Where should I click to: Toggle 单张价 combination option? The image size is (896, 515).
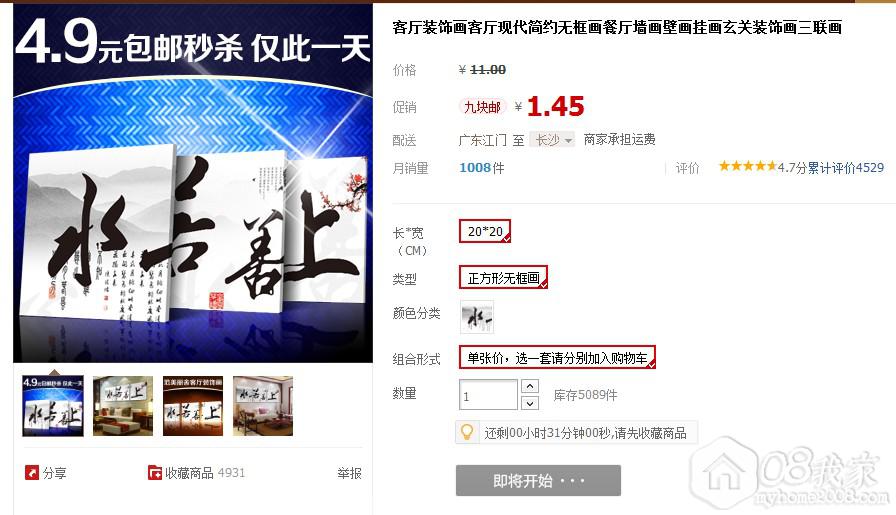pyautogui.click(x=557, y=357)
